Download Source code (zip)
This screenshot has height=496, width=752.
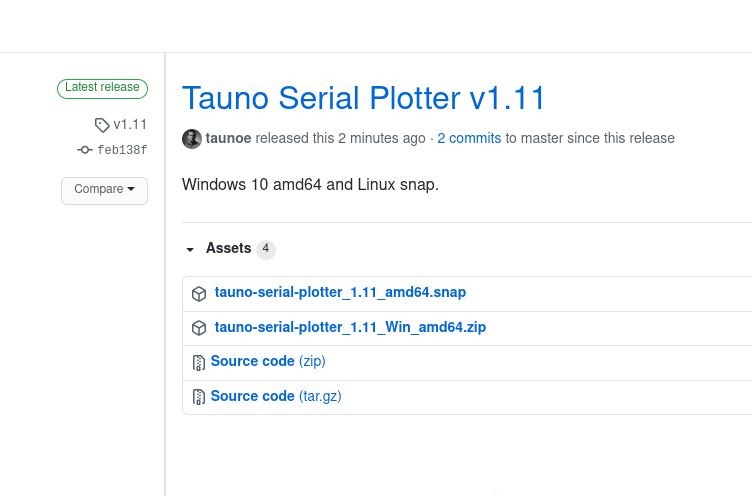268,361
